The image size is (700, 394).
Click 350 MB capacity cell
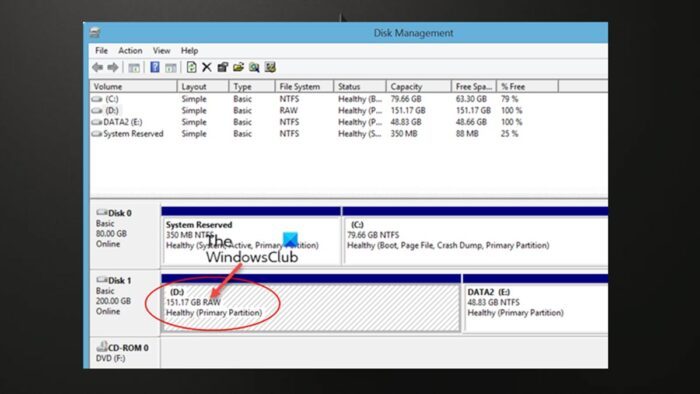[404, 134]
